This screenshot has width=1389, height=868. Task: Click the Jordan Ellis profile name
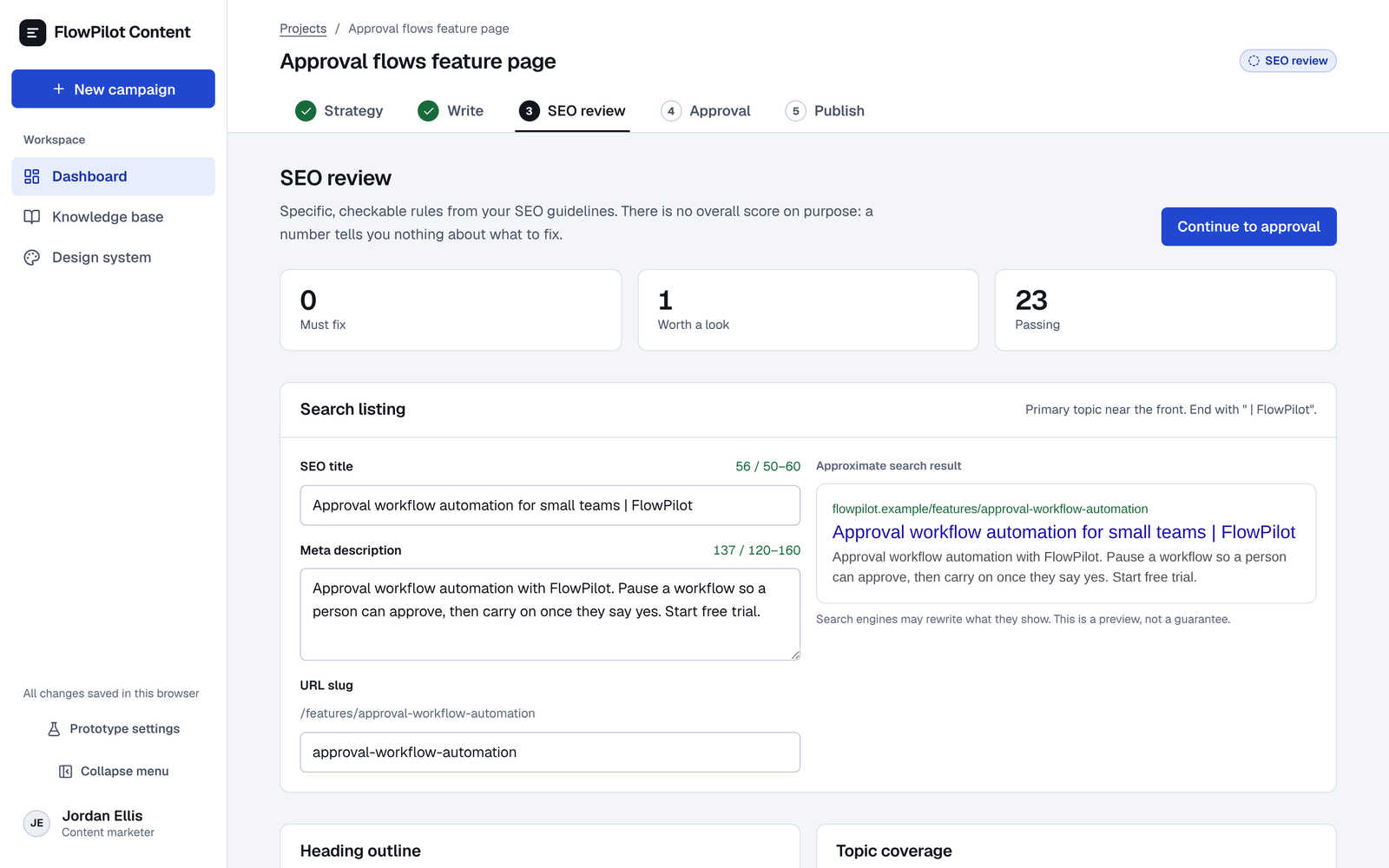(102, 816)
